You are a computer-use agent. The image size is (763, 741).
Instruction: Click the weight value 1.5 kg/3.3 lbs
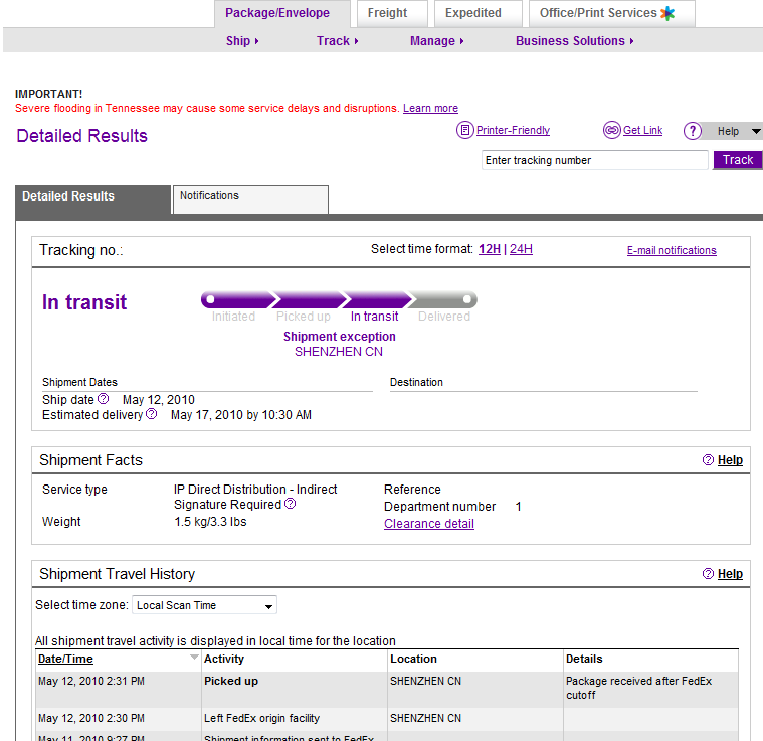coord(210,522)
